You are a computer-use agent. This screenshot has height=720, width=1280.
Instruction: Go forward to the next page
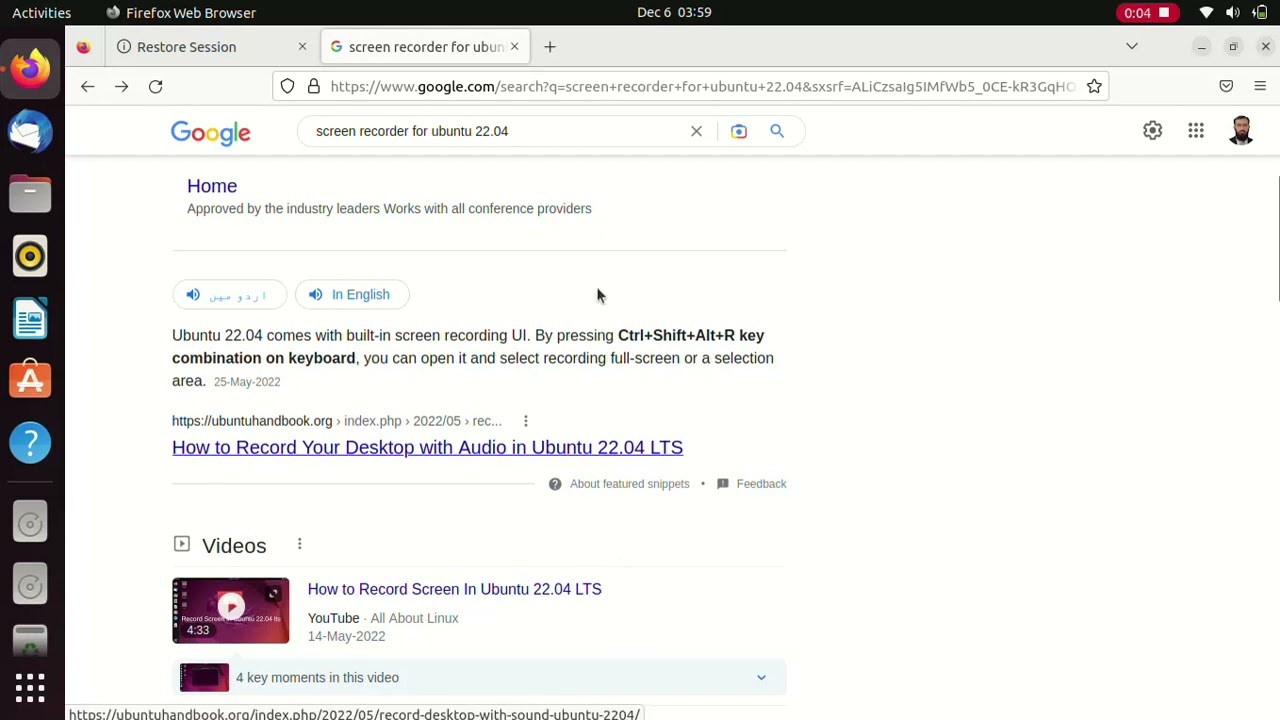point(122,87)
